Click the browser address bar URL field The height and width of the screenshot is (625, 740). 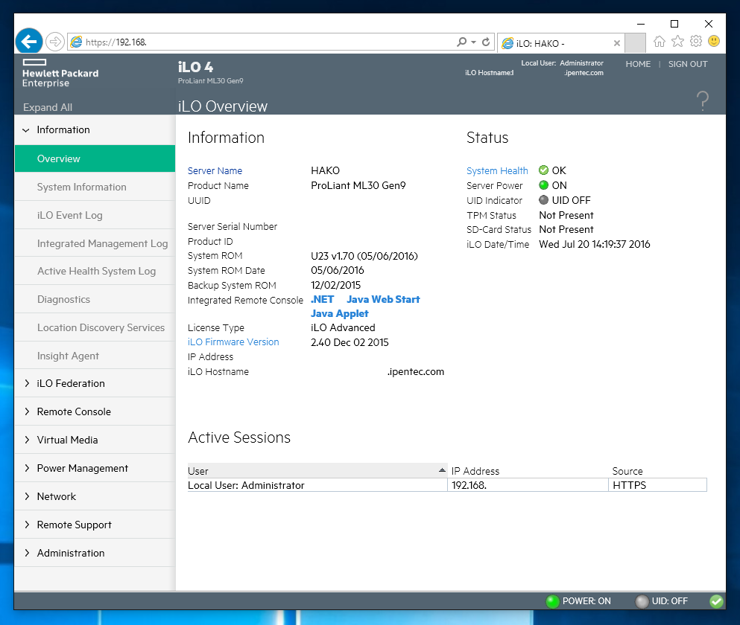(x=262, y=42)
